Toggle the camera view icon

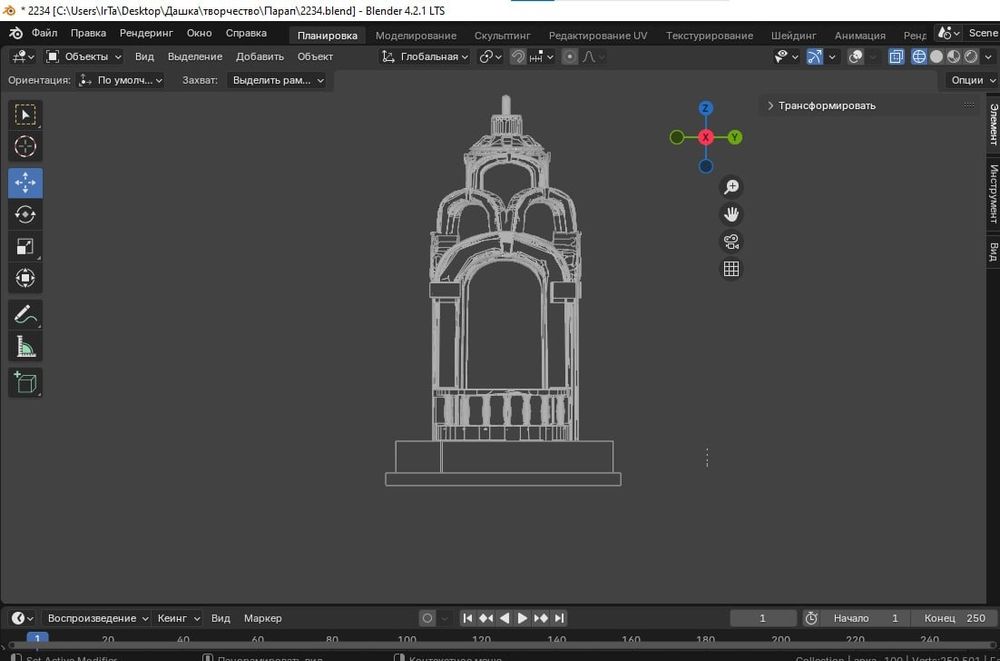point(731,242)
